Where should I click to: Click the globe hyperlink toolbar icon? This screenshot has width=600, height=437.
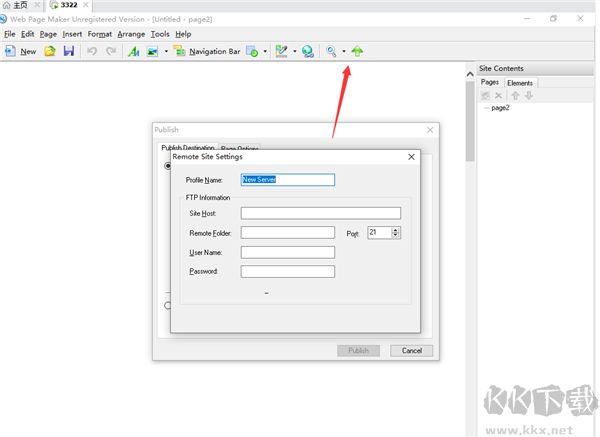point(308,51)
